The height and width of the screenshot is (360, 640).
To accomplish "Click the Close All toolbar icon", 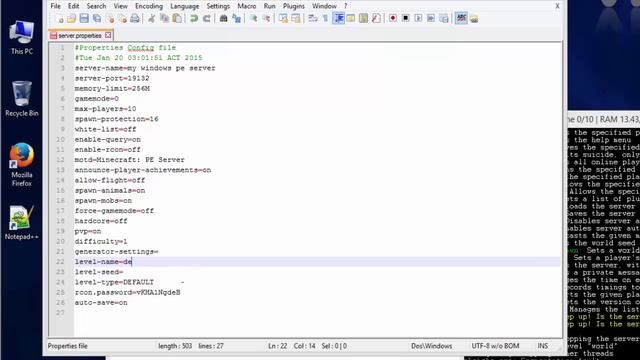I will (122, 18).
